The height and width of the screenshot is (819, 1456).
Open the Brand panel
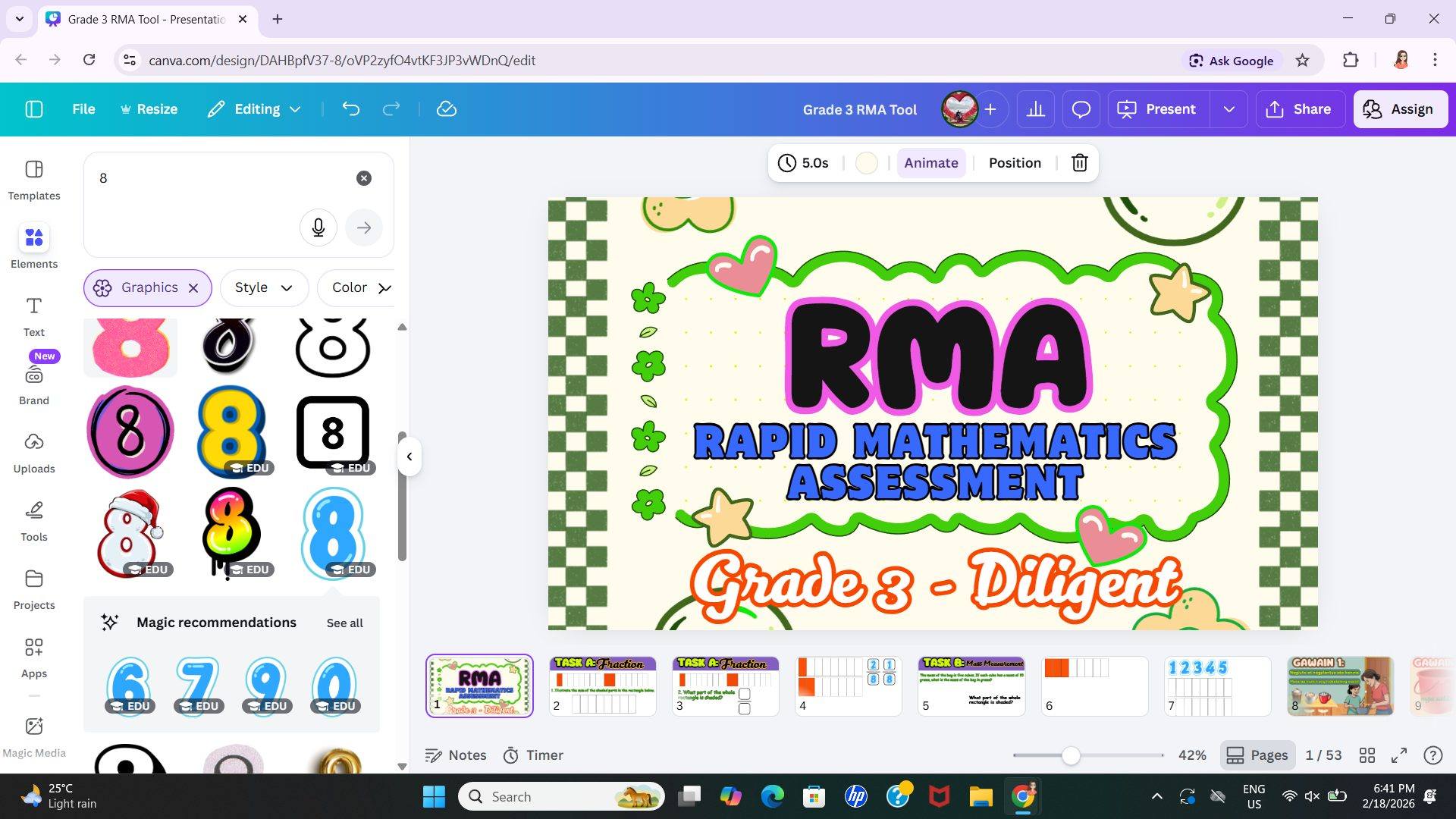click(x=34, y=385)
